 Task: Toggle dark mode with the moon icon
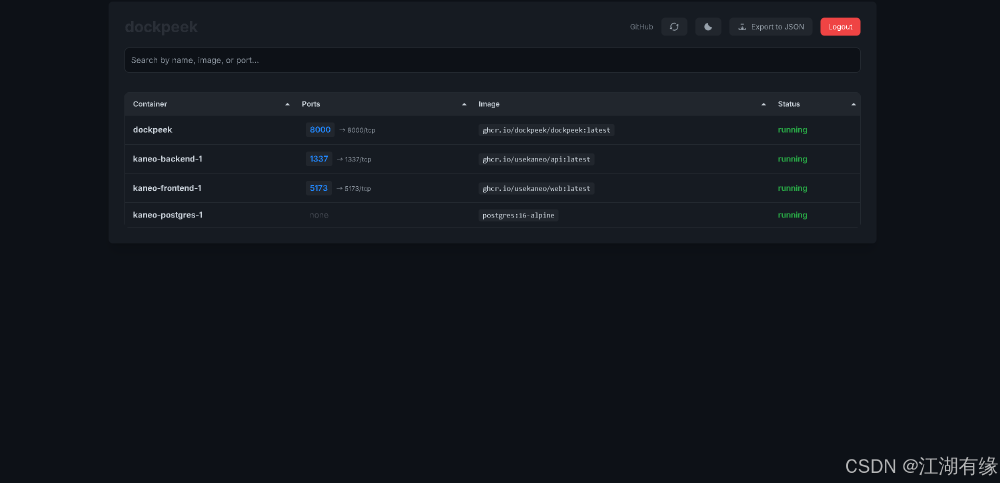point(708,27)
